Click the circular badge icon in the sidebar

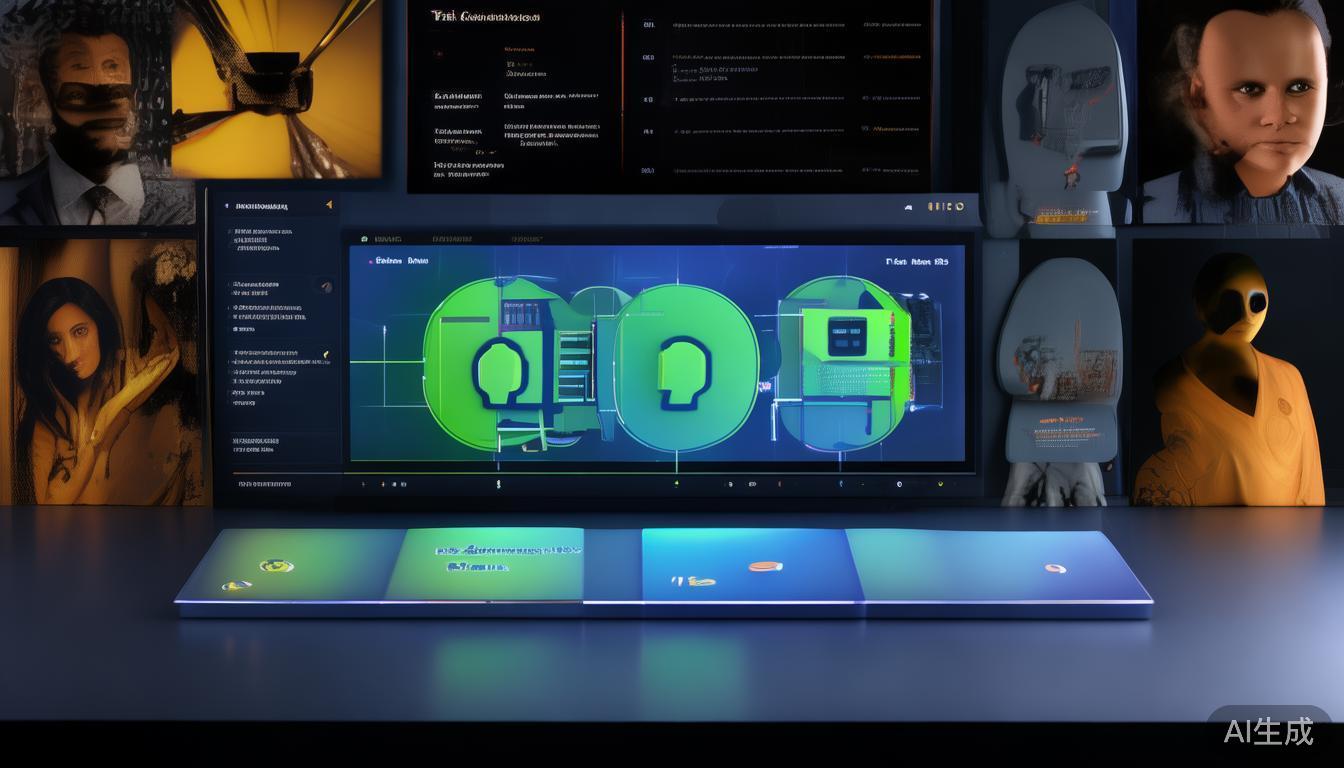(327, 288)
